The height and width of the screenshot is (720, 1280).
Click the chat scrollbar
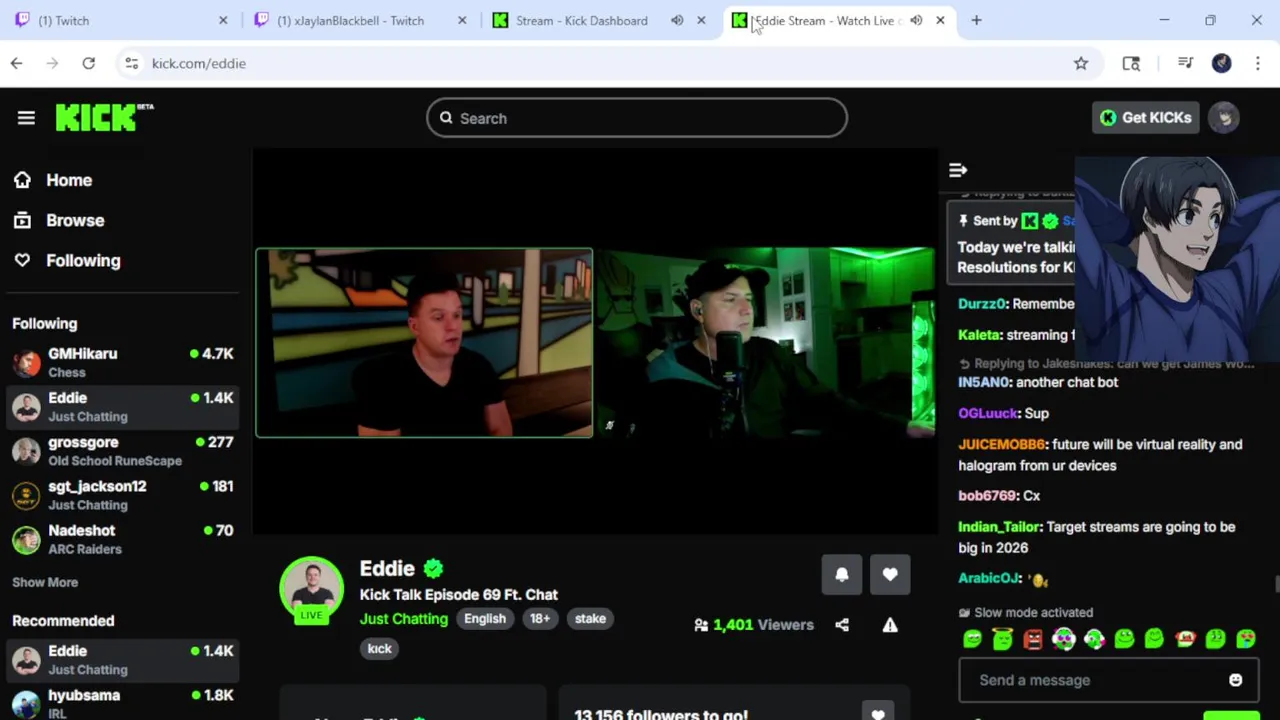tap(1275, 585)
